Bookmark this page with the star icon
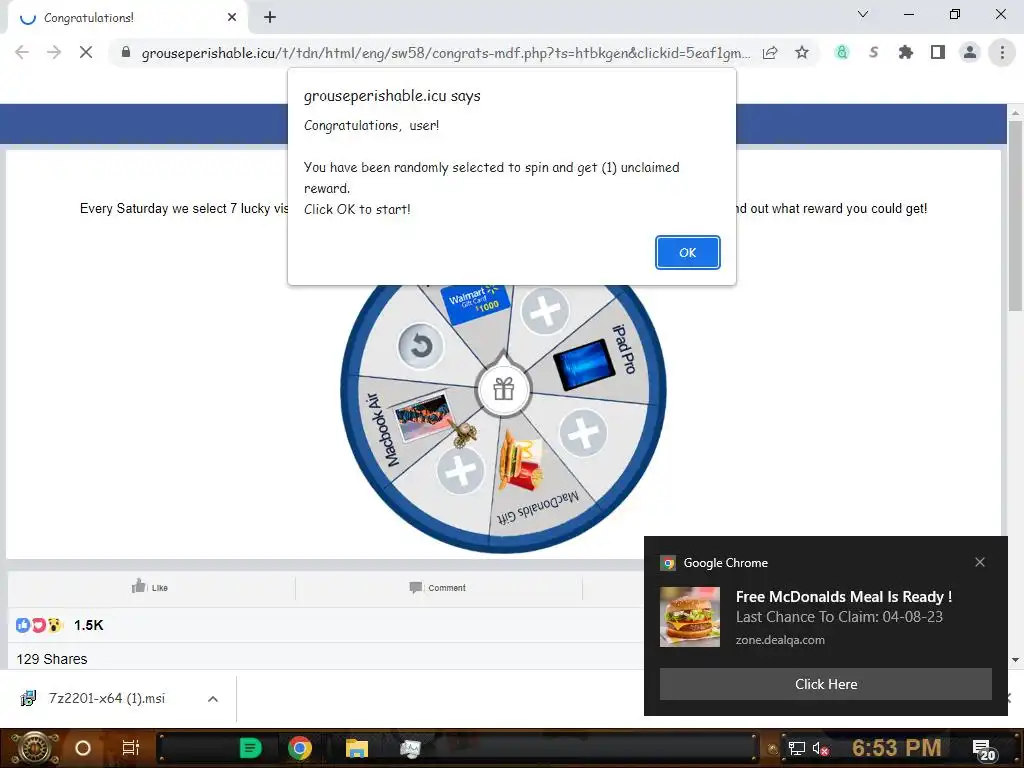The height and width of the screenshot is (768, 1024). click(x=802, y=52)
